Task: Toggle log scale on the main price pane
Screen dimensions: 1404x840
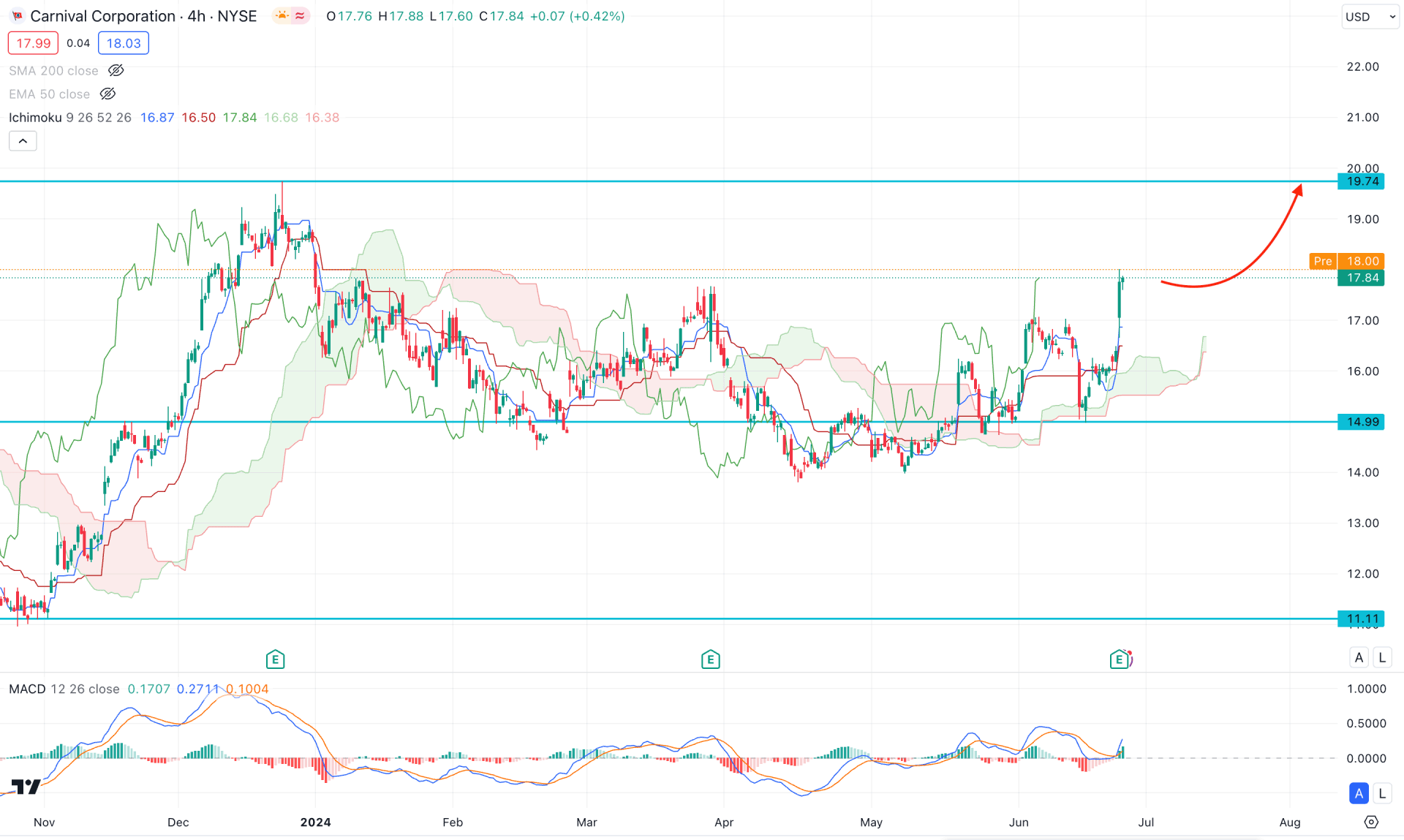Action: [1382, 657]
